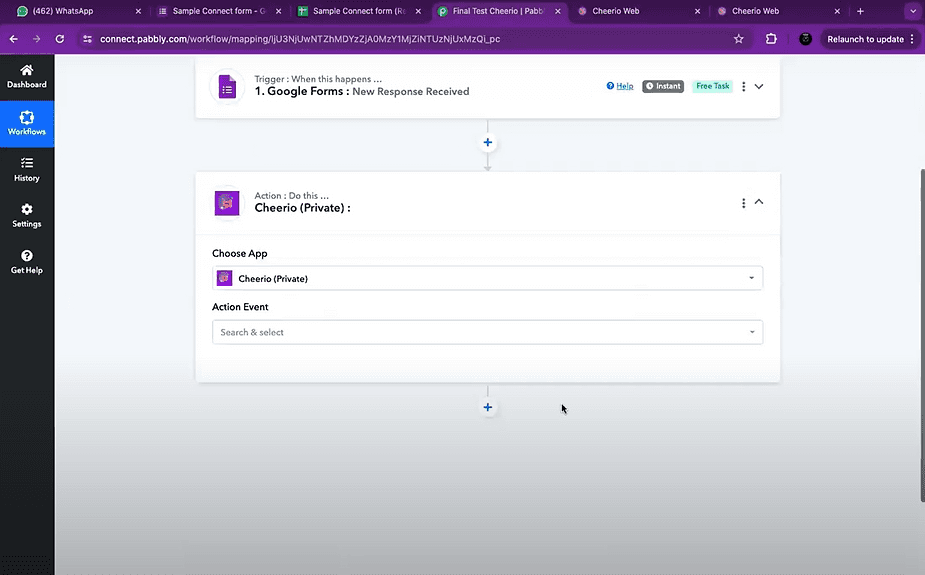Open three-dot menu of Cheerio action
The image size is (925, 575).
coord(743,203)
